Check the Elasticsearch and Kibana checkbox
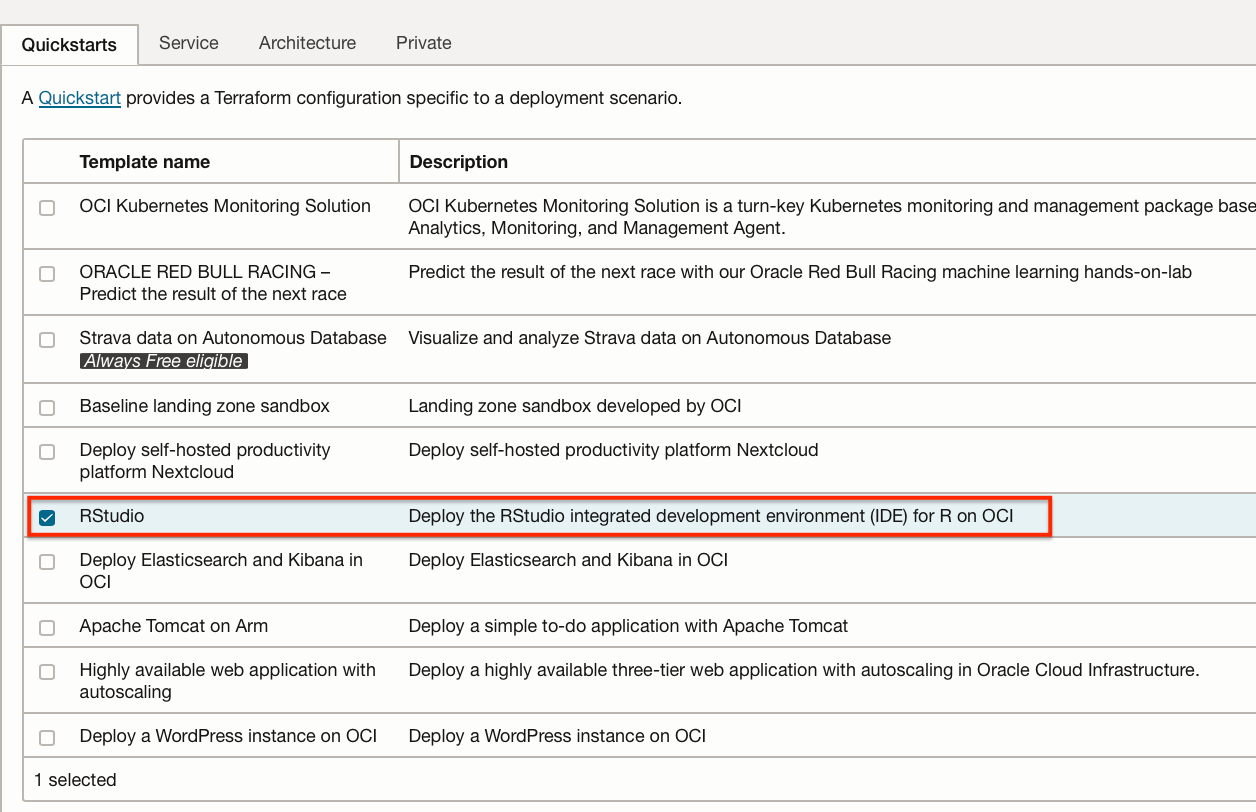Viewport: 1256px width, 812px height. coord(47,562)
